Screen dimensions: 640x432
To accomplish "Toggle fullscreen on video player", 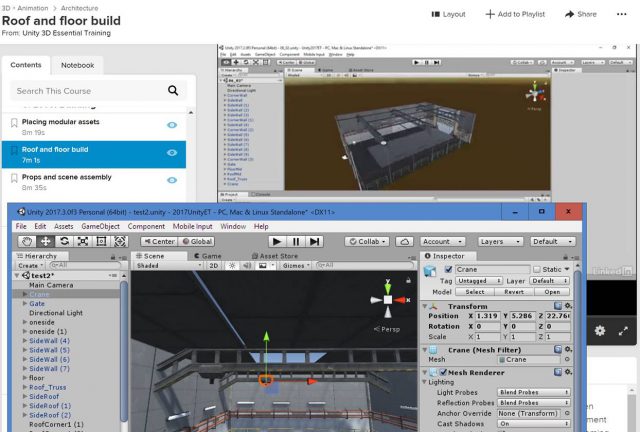I will coord(623,331).
